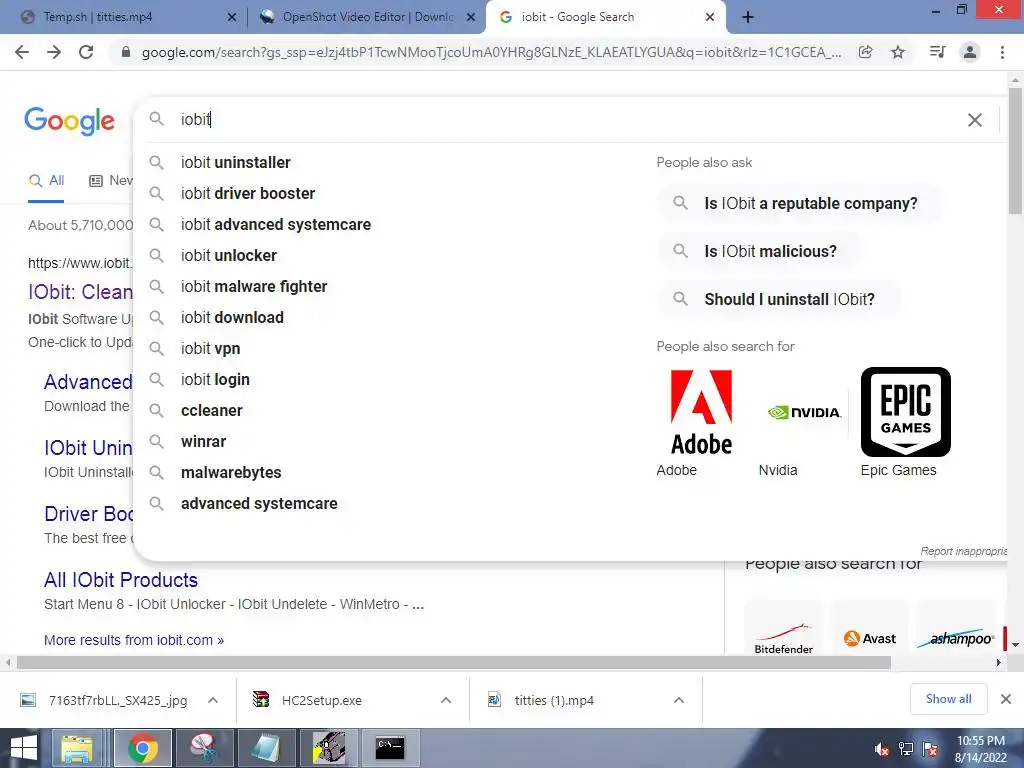This screenshot has width=1024, height=768.
Task: Expand options for 7163tf7rbLL._SX425_.jpg download
Action: tap(213, 700)
